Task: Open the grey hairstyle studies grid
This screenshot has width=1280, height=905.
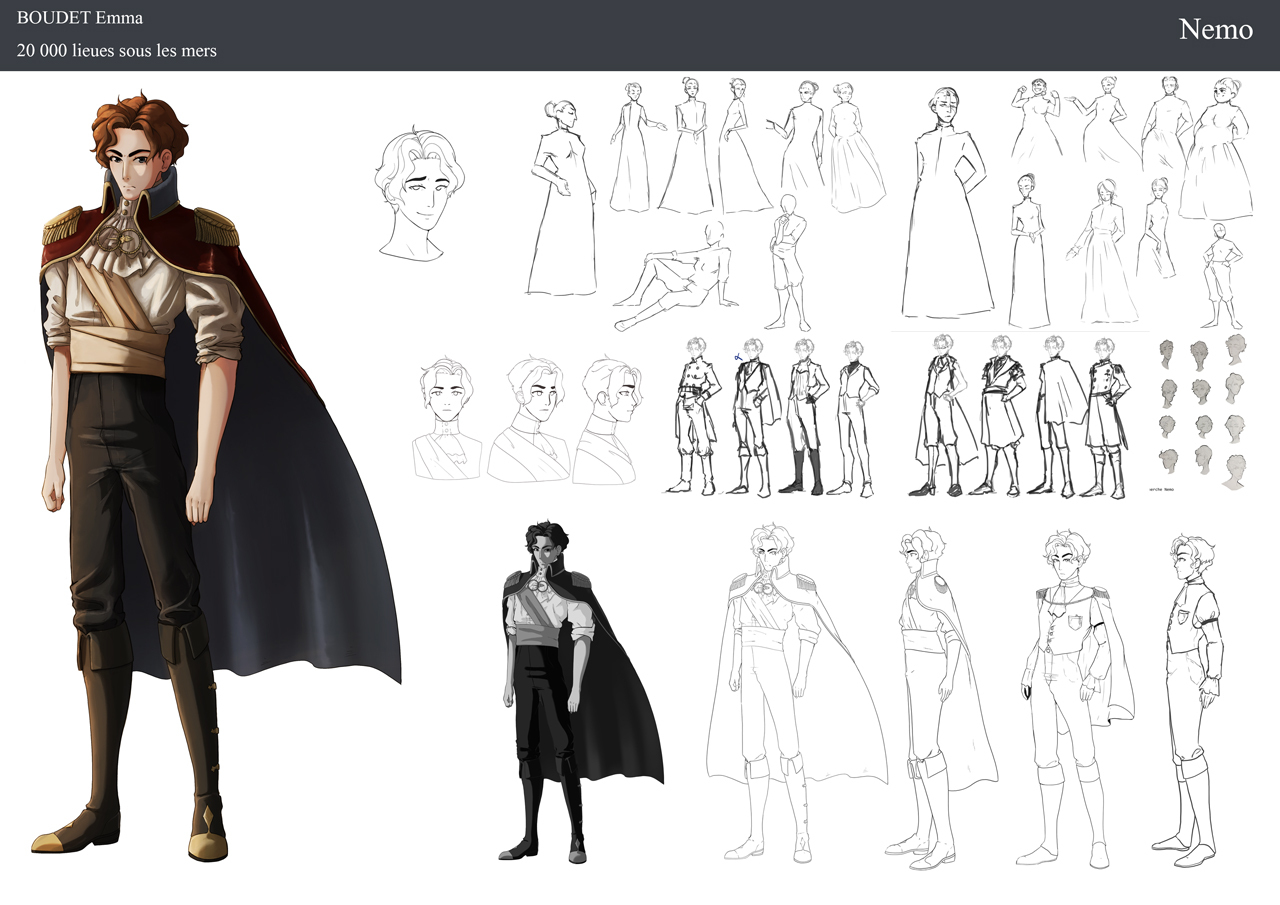Action: (1204, 413)
